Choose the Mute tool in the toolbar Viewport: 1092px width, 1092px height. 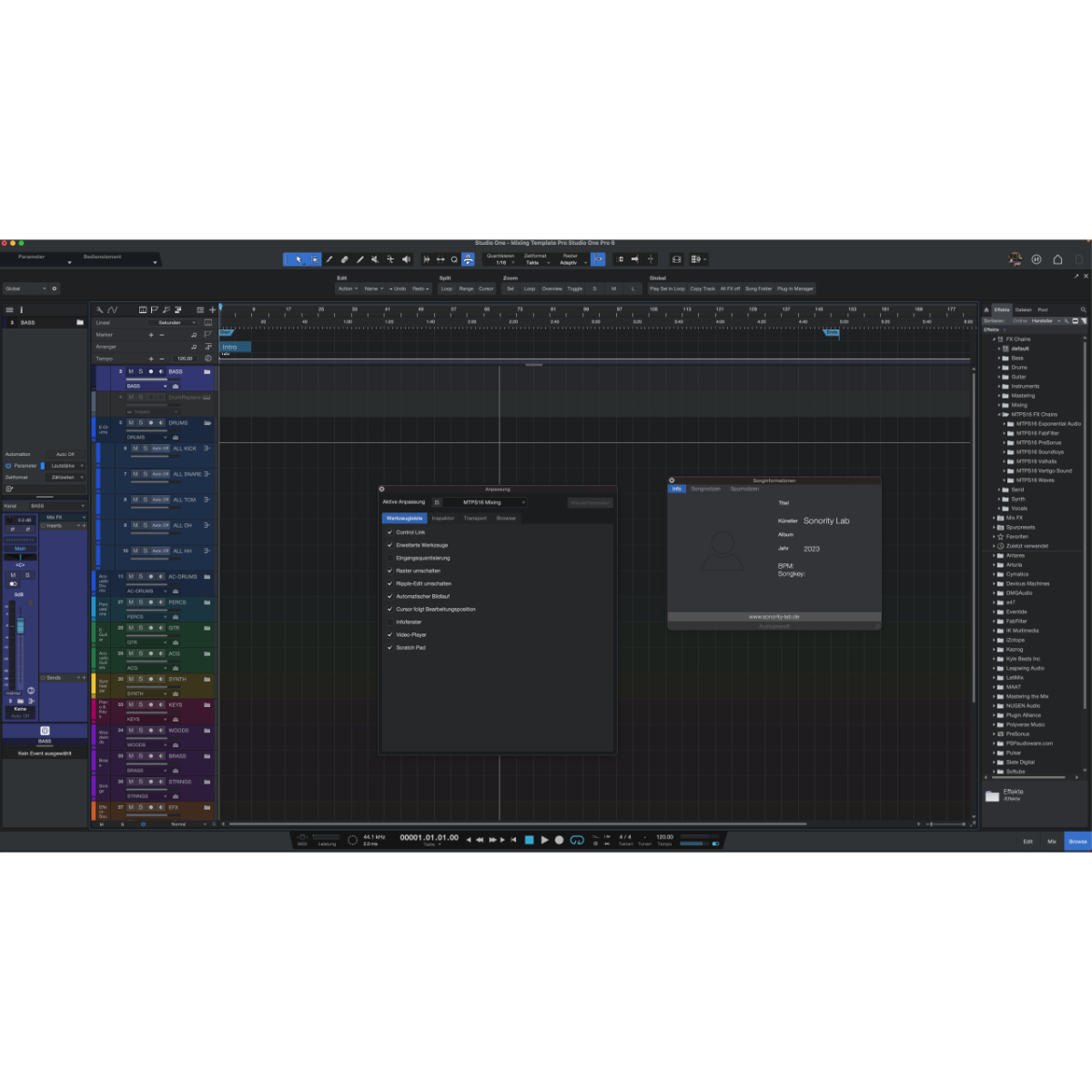click(x=375, y=259)
